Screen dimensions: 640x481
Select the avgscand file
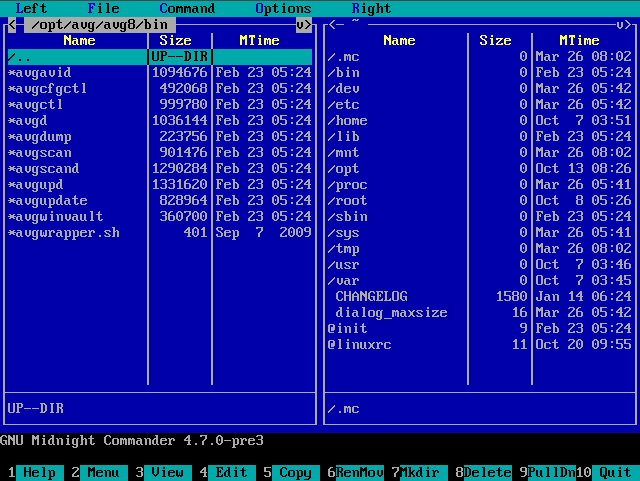point(160,169)
